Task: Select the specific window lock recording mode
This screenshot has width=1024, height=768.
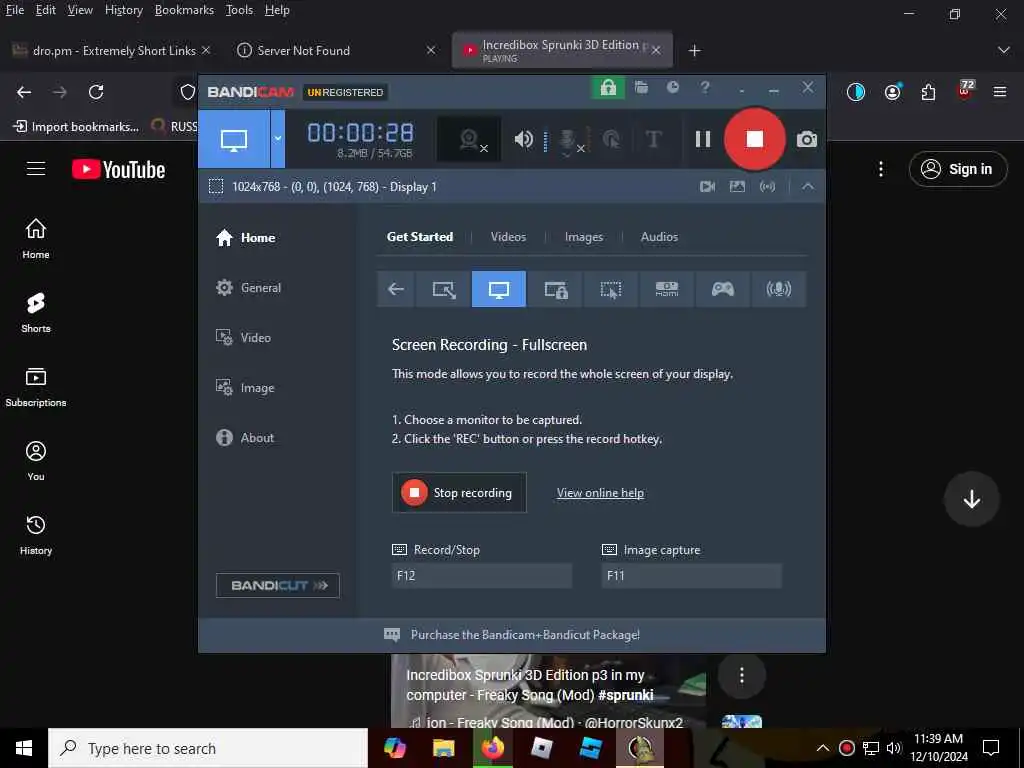Action: (x=556, y=289)
